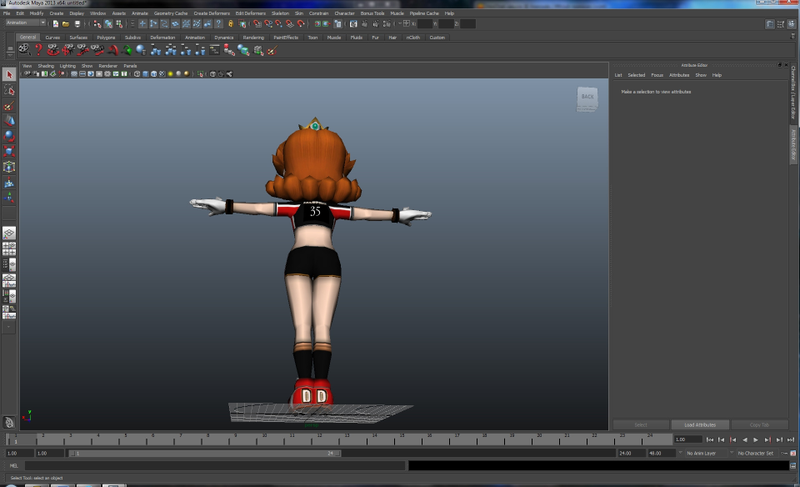Toggle smooth shade all in panel toolbar

[x=145, y=74]
